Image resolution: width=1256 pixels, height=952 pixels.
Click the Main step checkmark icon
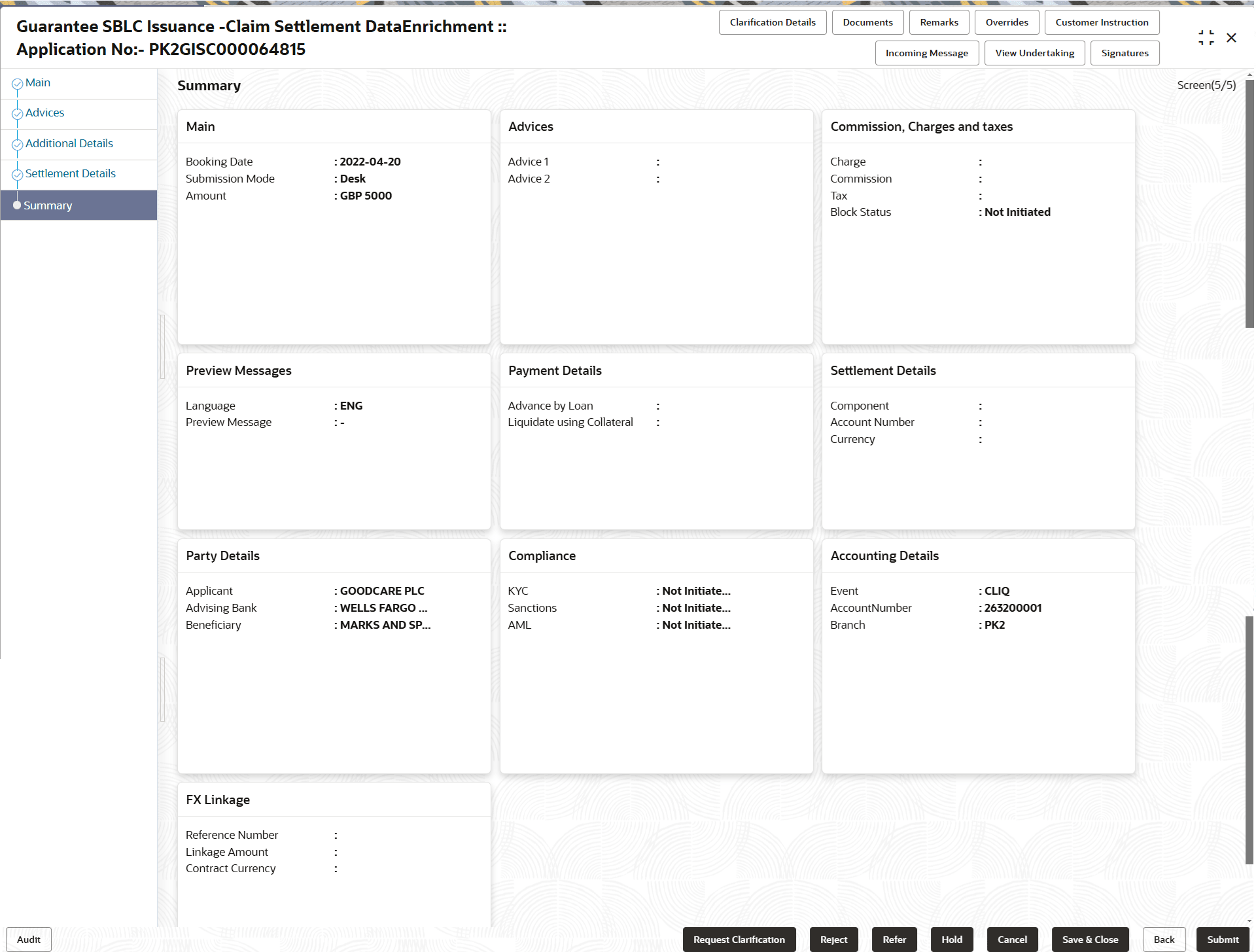[17, 84]
